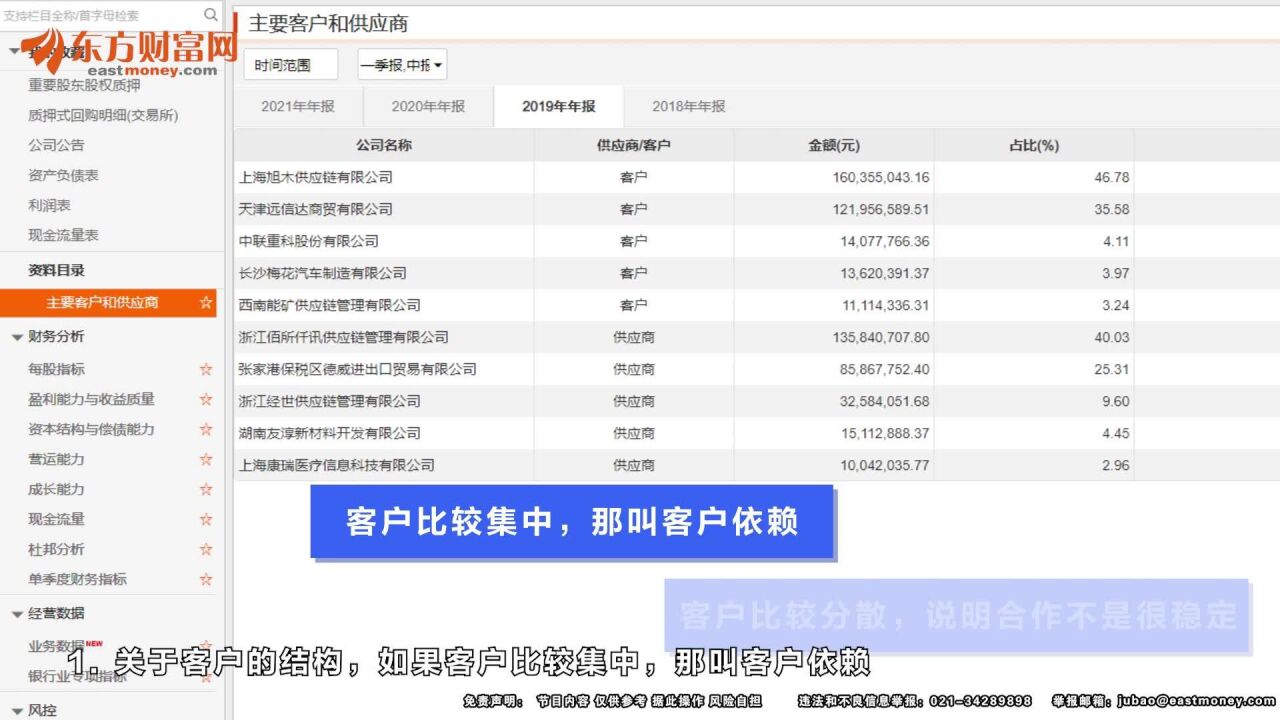The width and height of the screenshot is (1280, 720).
Task: Click 张家港保税区德威进出口贸易有限公司 row name
Action: [x=358, y=369]
